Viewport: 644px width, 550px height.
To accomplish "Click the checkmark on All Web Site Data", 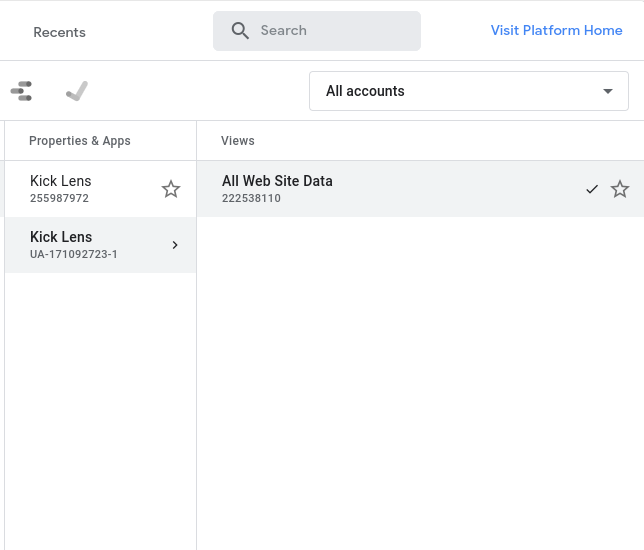I will click(x=592, y=189).
